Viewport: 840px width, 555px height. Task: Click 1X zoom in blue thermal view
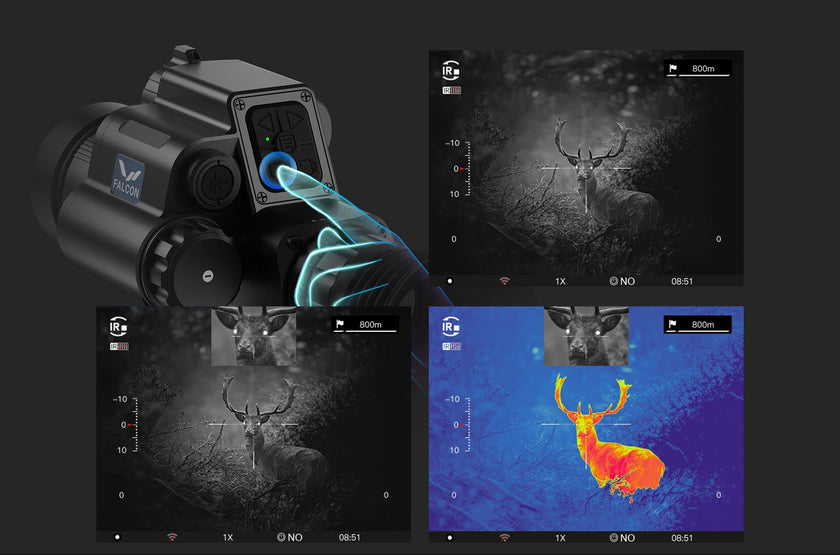(x=560, y=538)
